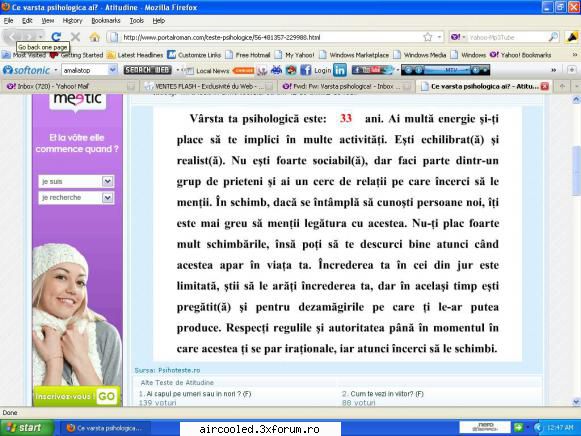
Task: Open Free Hotmail bookmark
Action: pyautogui.click(x=248, y=55)
